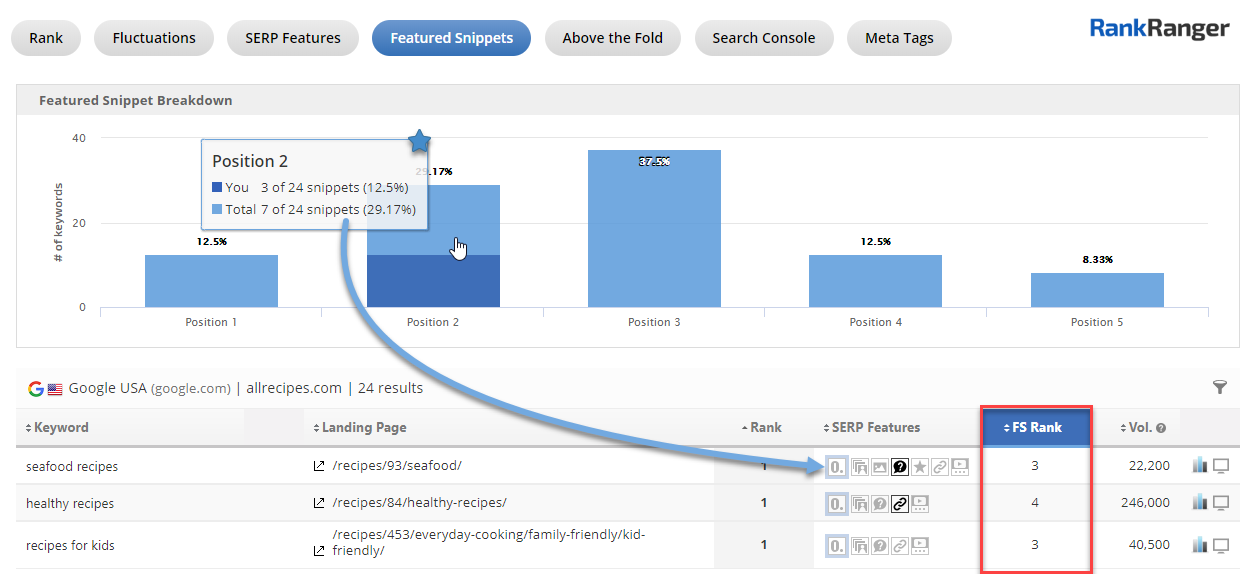
Task: Sort results by the Rank column header
Action: [x=761, y=427]
